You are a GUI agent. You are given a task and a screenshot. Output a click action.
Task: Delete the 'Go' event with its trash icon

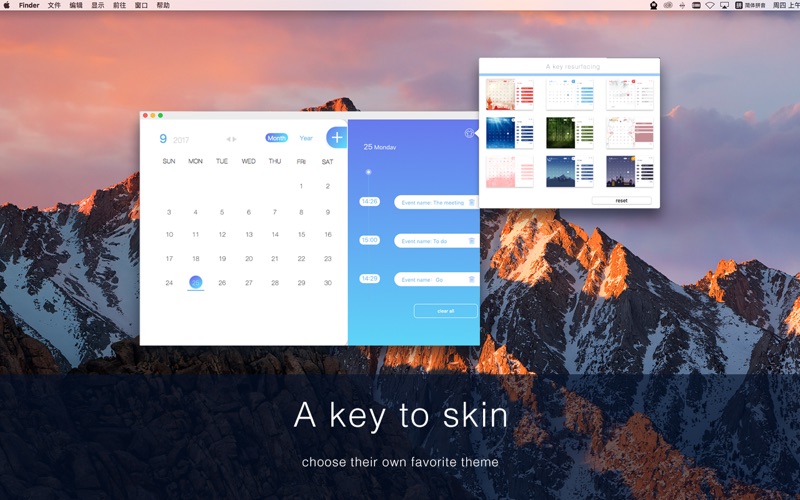(472, 280)
